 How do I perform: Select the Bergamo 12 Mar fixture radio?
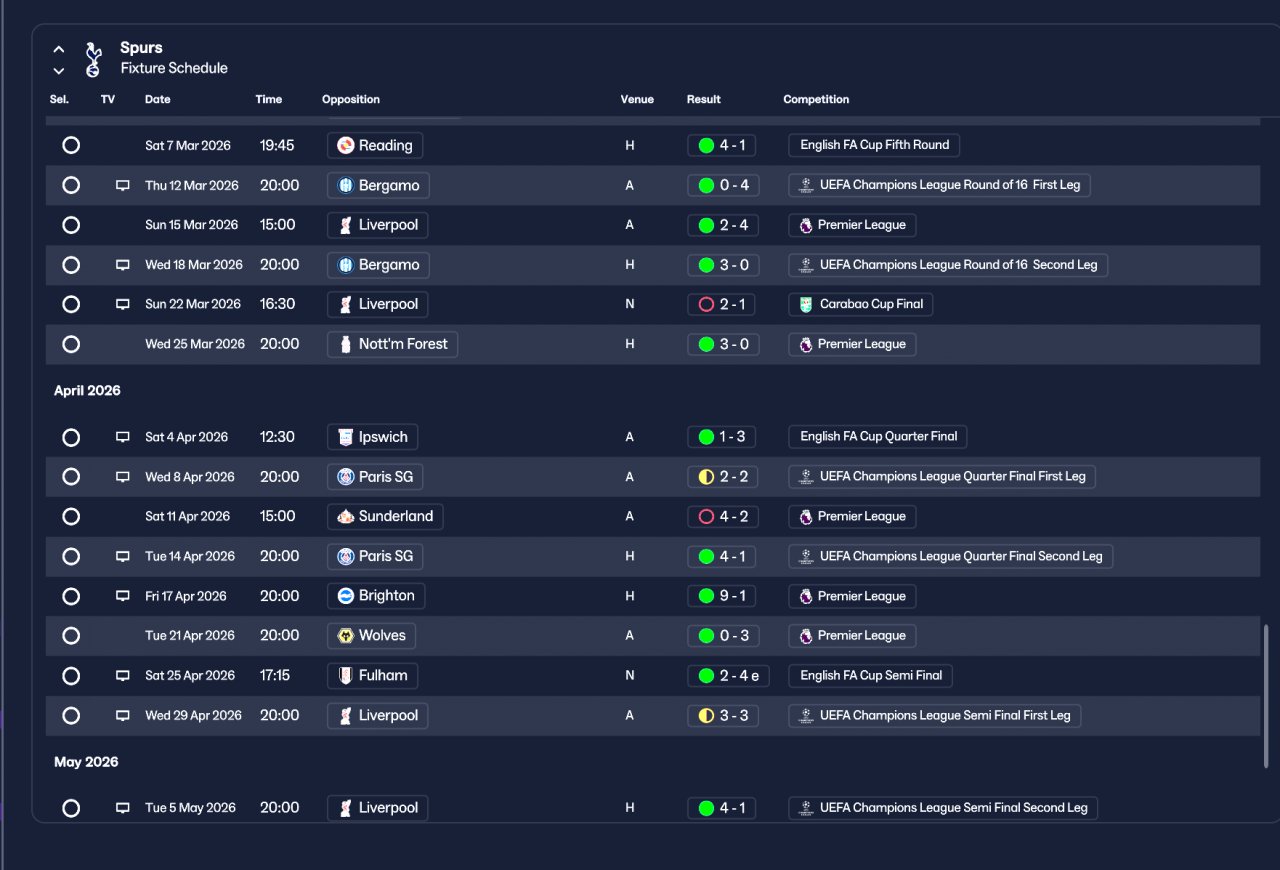pos(71,185)
